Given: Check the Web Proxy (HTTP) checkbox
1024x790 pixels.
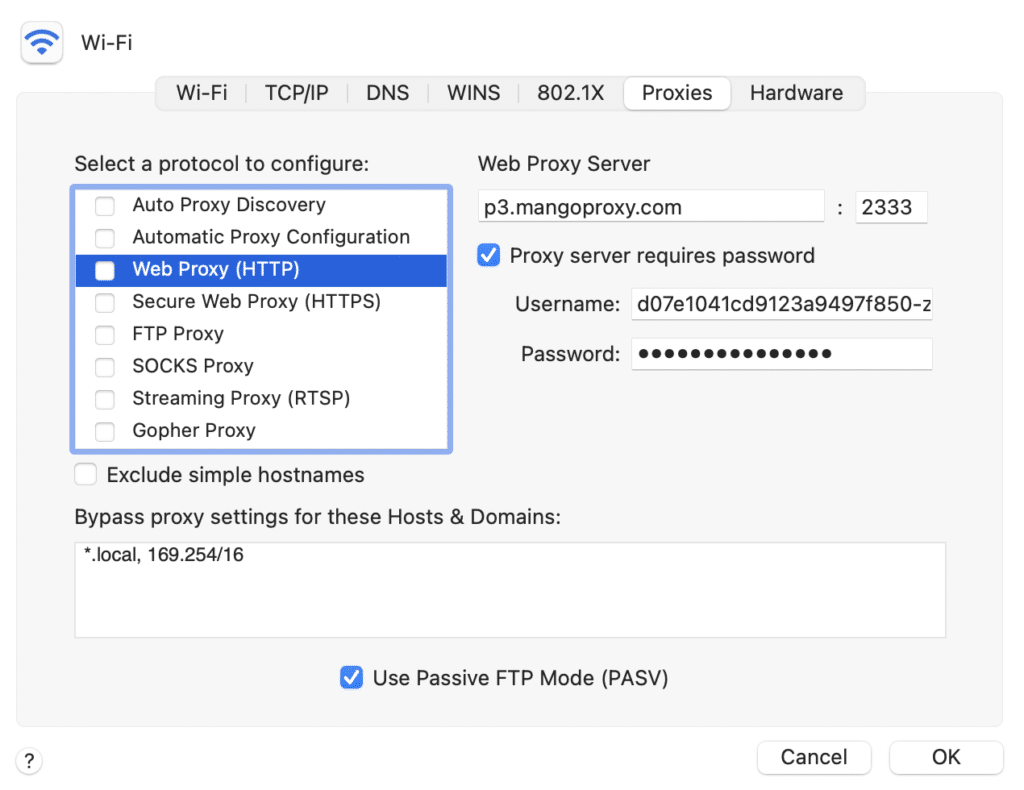Looking at the screenshot, I should click(104, 270).
